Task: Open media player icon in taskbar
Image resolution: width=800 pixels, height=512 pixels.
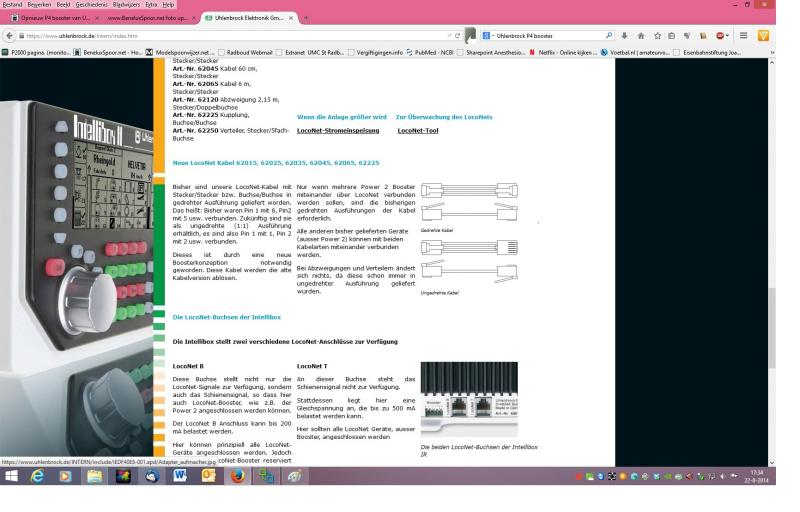Action: 65,476
